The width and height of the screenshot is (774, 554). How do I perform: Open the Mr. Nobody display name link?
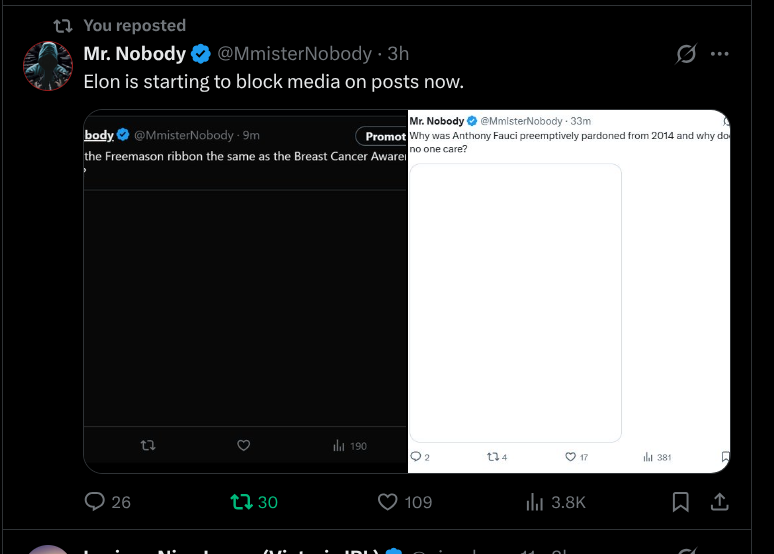click(x=134, y=54)
